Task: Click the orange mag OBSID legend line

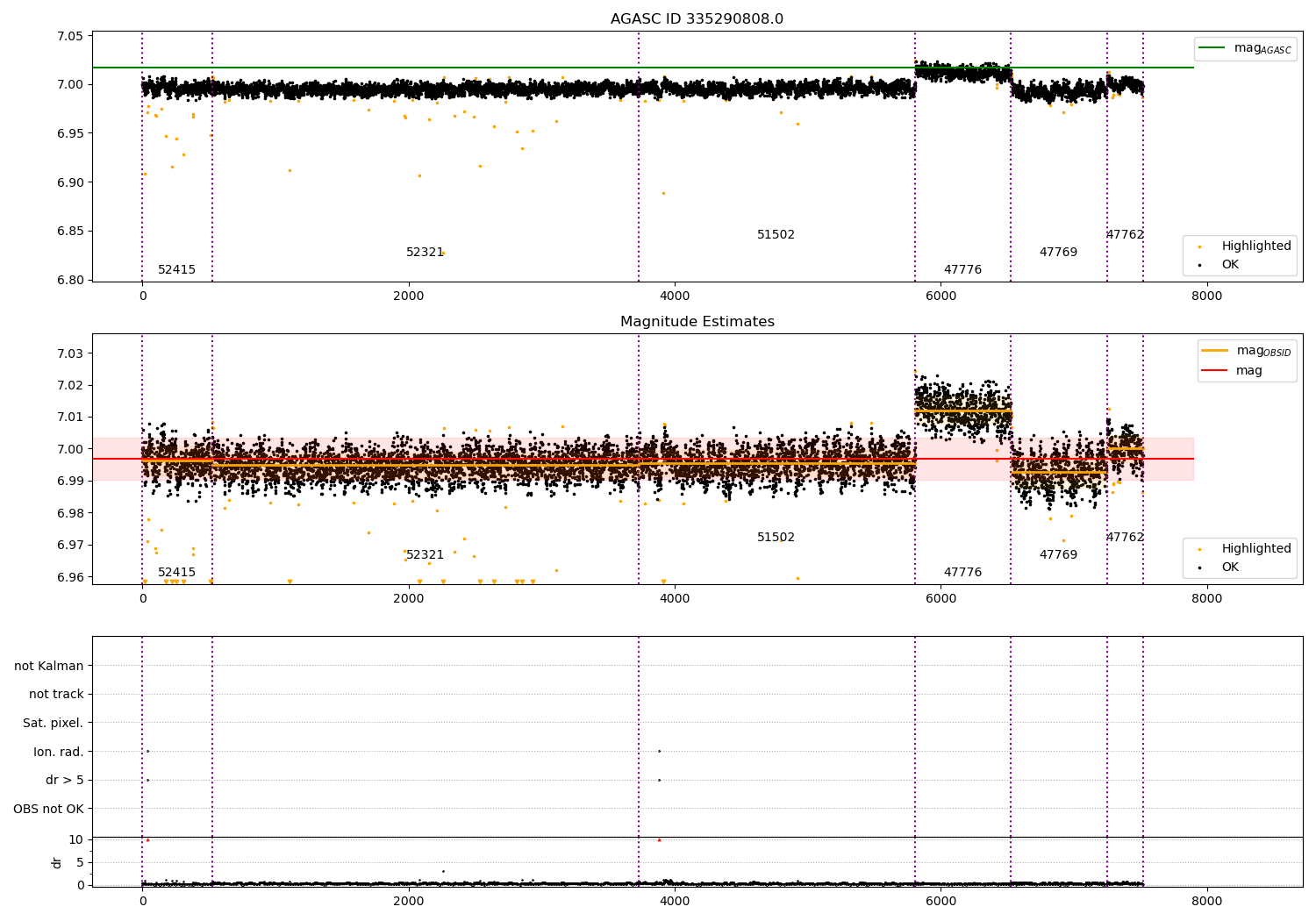Action: coord(1214,351)
